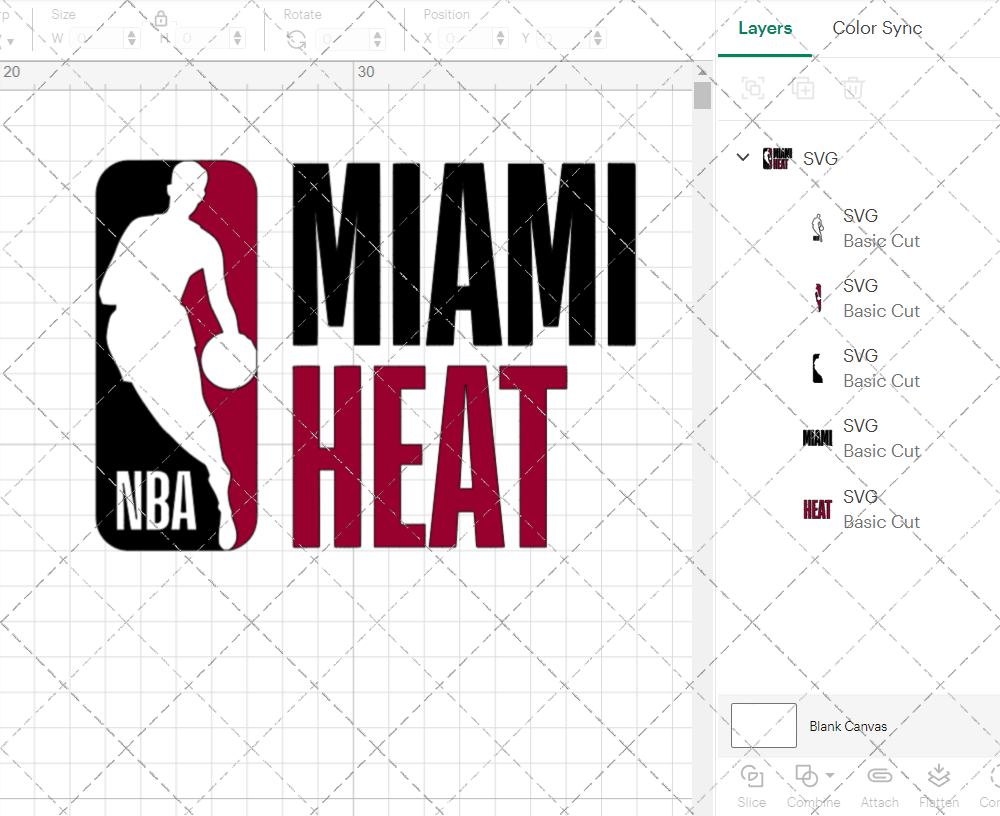Click the Slice tool icon

coord(751,776)
